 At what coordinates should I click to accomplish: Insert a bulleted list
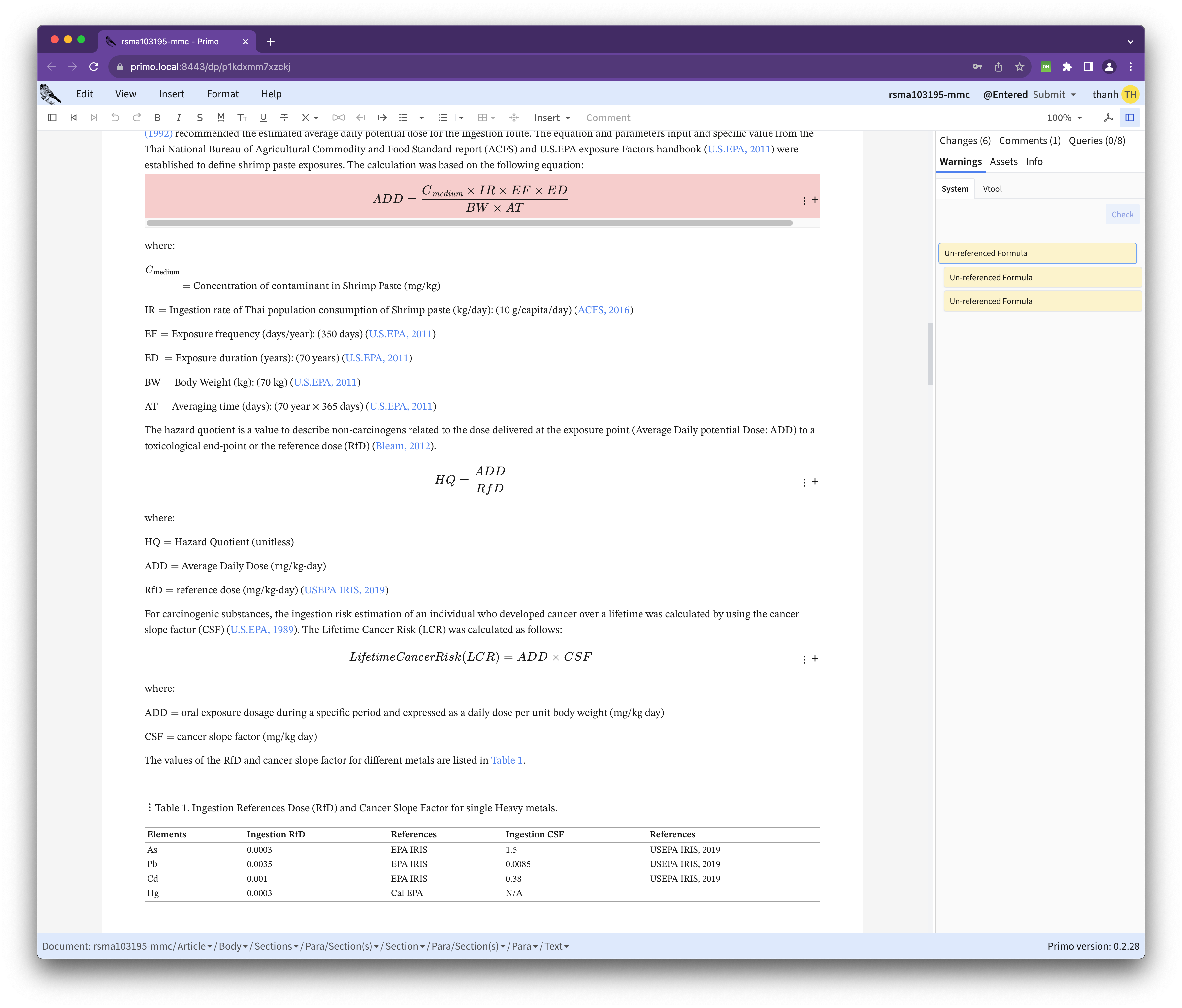pos(403,118)
